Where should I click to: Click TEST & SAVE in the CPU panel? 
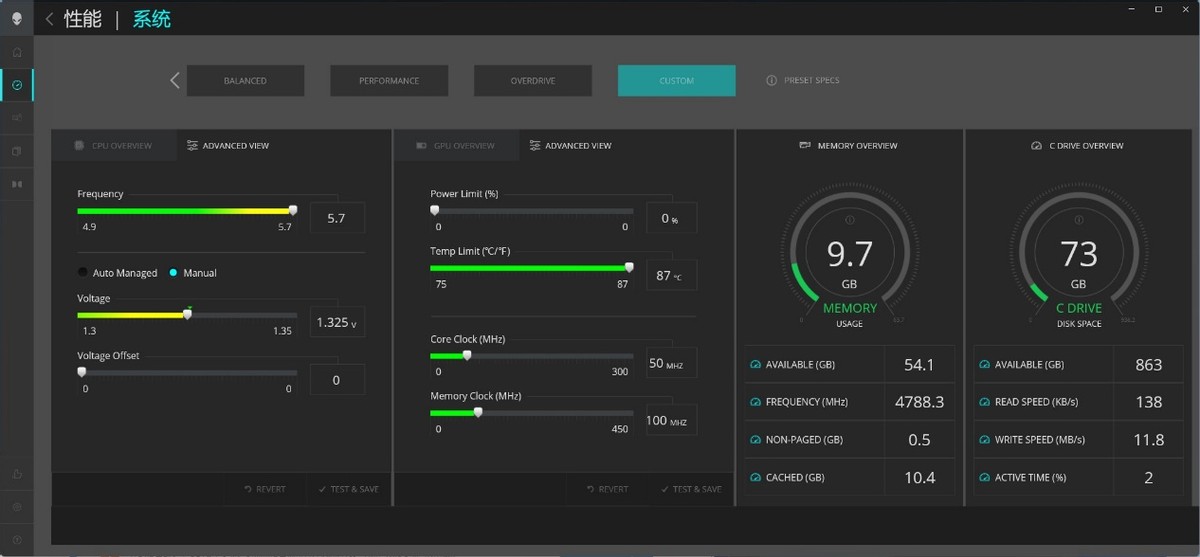click(x=348, y=489)
